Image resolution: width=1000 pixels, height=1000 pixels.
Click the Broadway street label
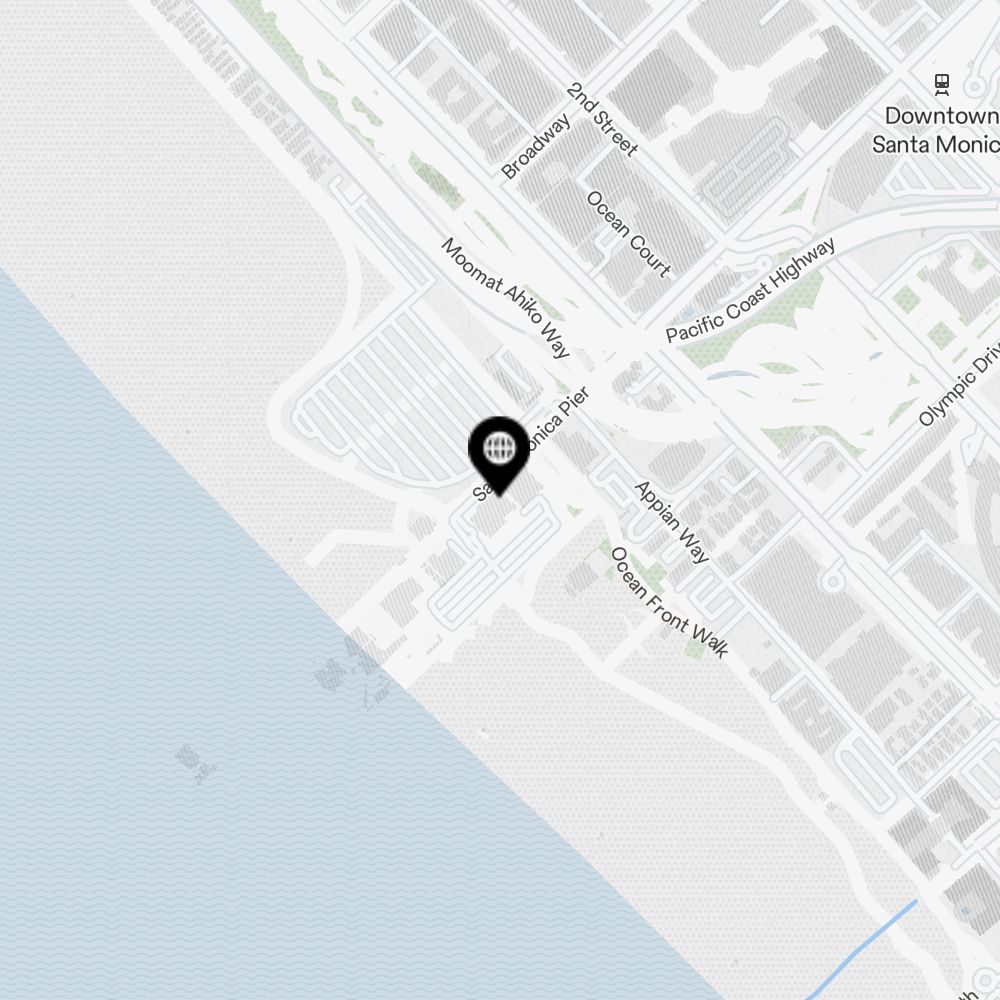[535, 147]
